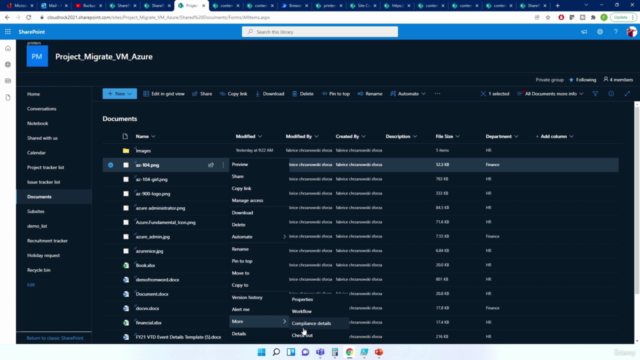
Task: Open the settings gear in header
Action: [x=600, y=32]
